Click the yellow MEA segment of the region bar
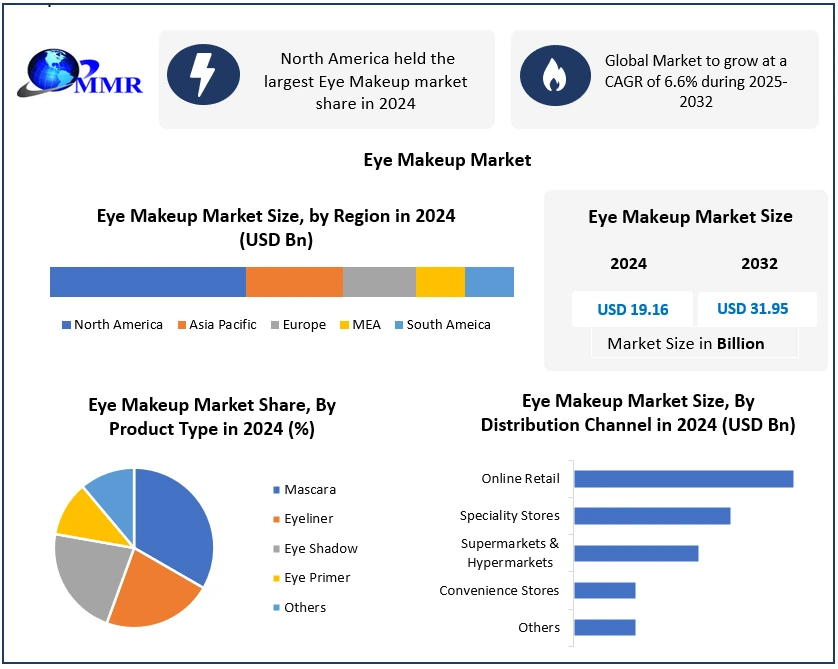 point(440,282)
